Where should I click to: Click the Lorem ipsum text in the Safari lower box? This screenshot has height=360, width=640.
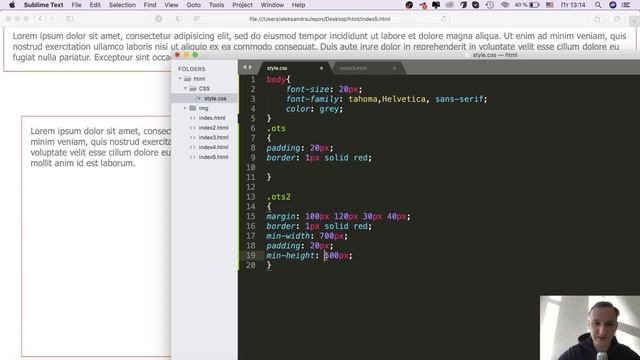(x=100, y=147)
